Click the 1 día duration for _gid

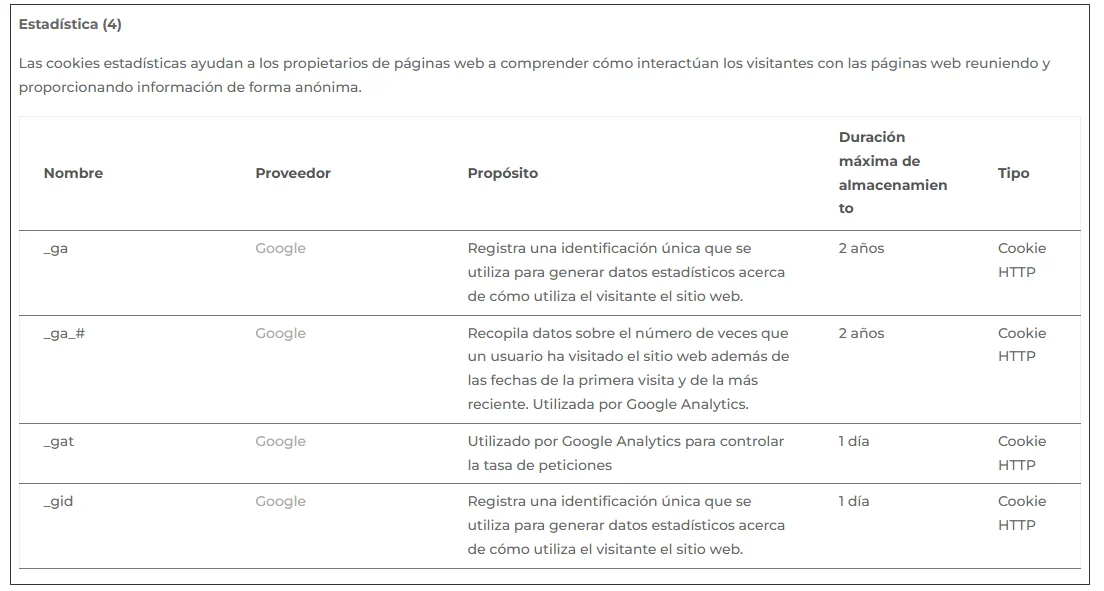coord(853,501)
